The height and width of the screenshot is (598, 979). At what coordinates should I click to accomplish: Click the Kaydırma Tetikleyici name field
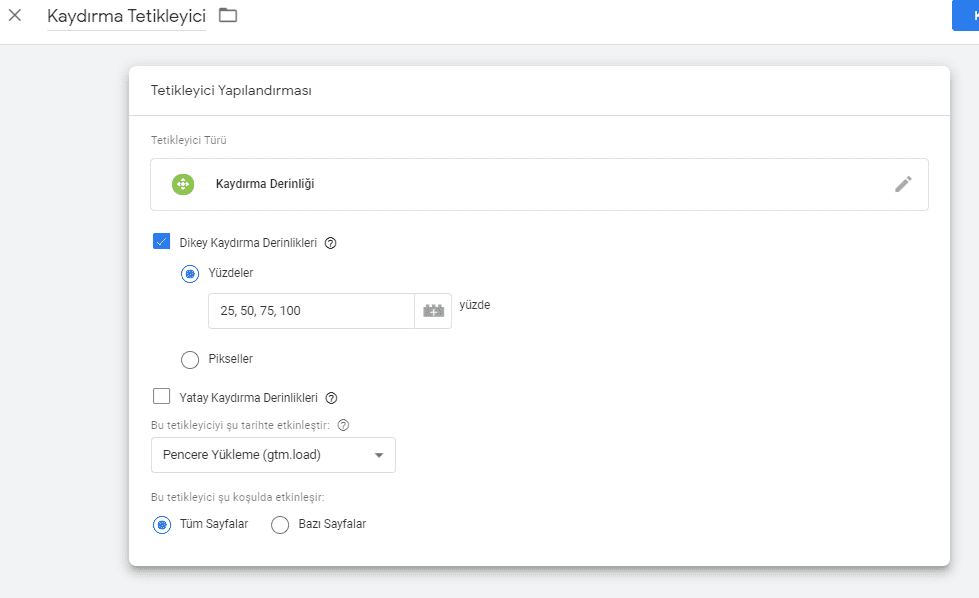pyautogui.click(x=126, y=17)
